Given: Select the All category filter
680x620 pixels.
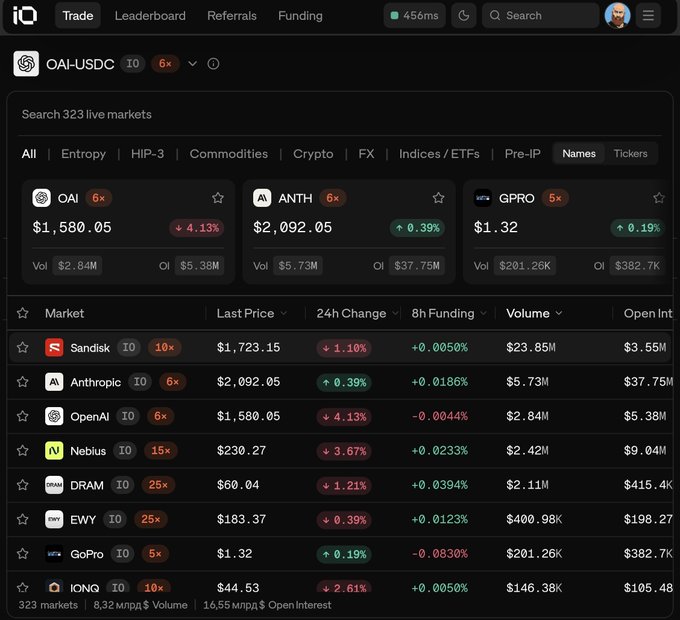Looking at the screenshot, I should pyautogui.click(x=29, y=154).
